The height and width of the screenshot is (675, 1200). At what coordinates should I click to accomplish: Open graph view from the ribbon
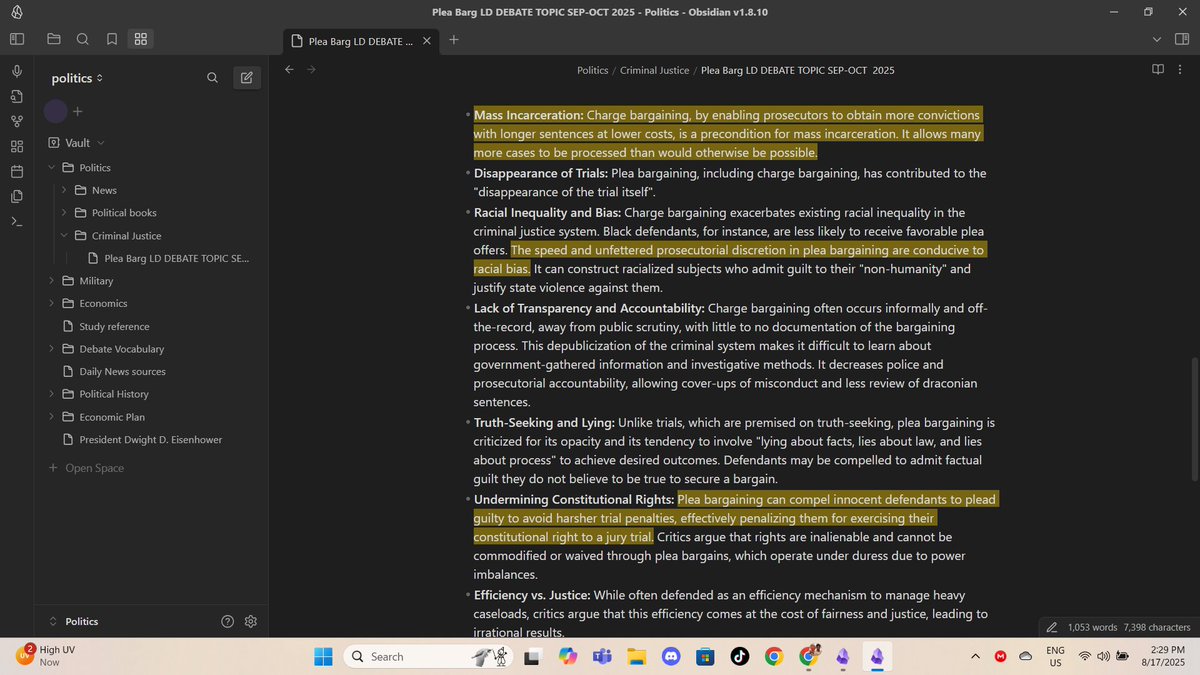coord(17,121)
